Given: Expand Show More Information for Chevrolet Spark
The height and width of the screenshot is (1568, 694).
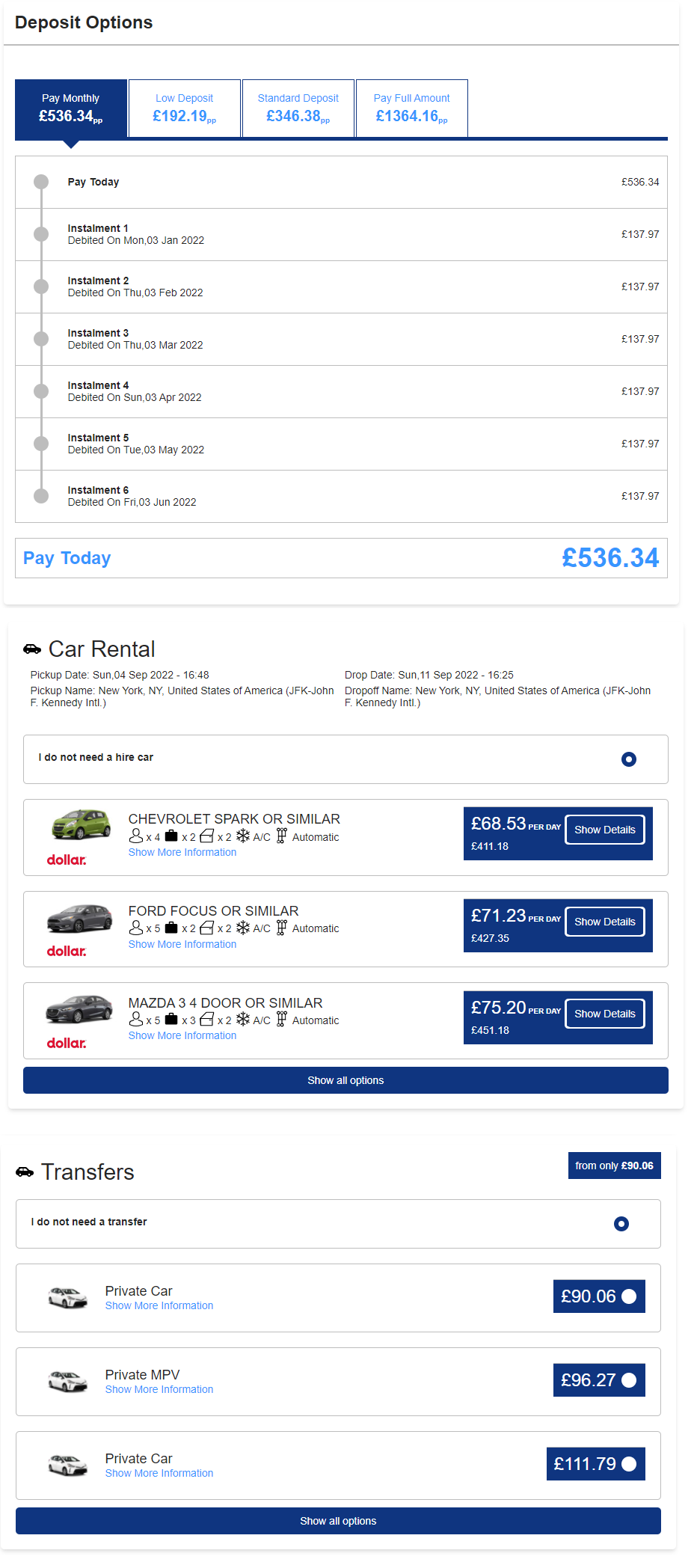Looking at the screenshot, I should (182, 852).
